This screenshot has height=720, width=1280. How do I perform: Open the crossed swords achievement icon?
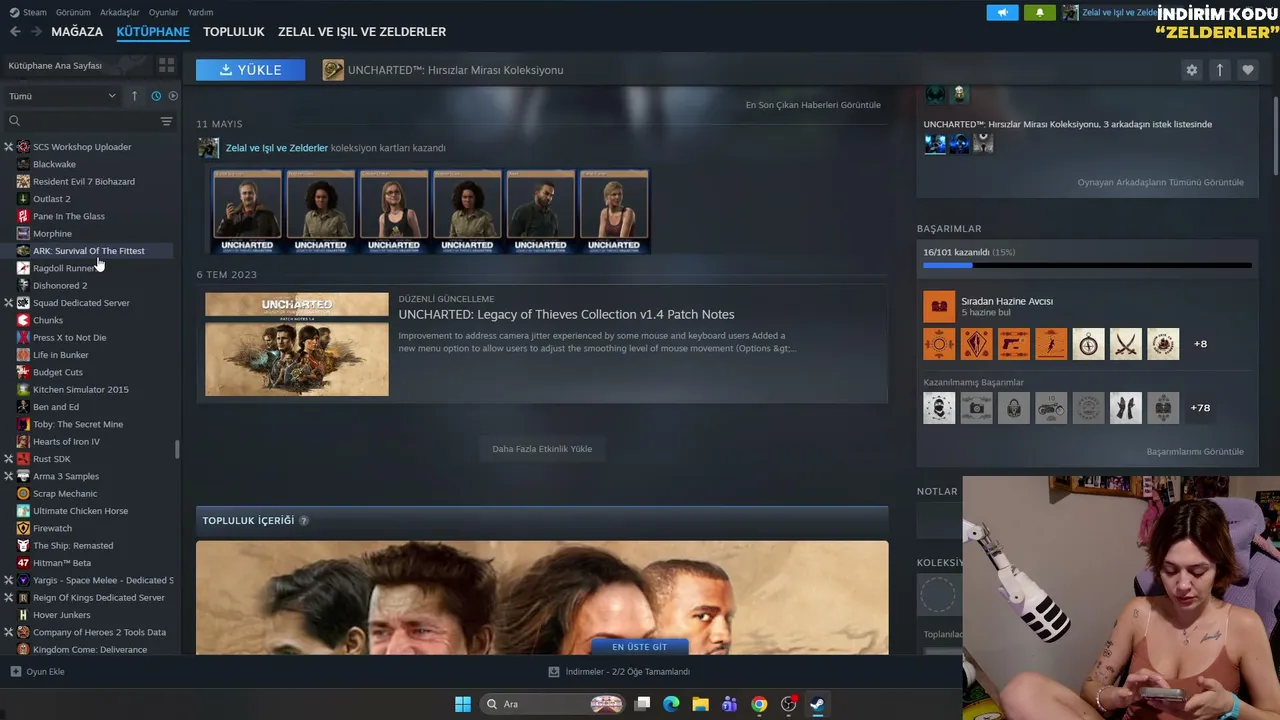tap(1125, 344)
